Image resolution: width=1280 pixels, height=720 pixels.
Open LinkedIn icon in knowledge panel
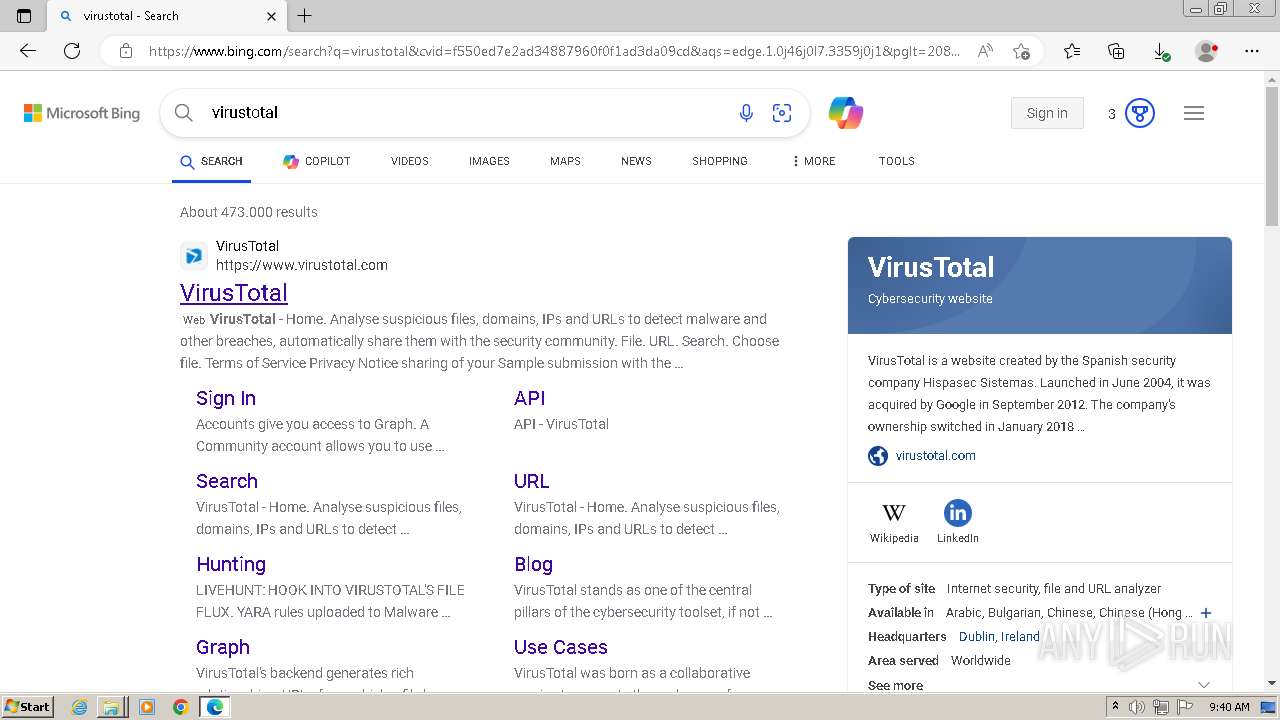tap(958, 513)
